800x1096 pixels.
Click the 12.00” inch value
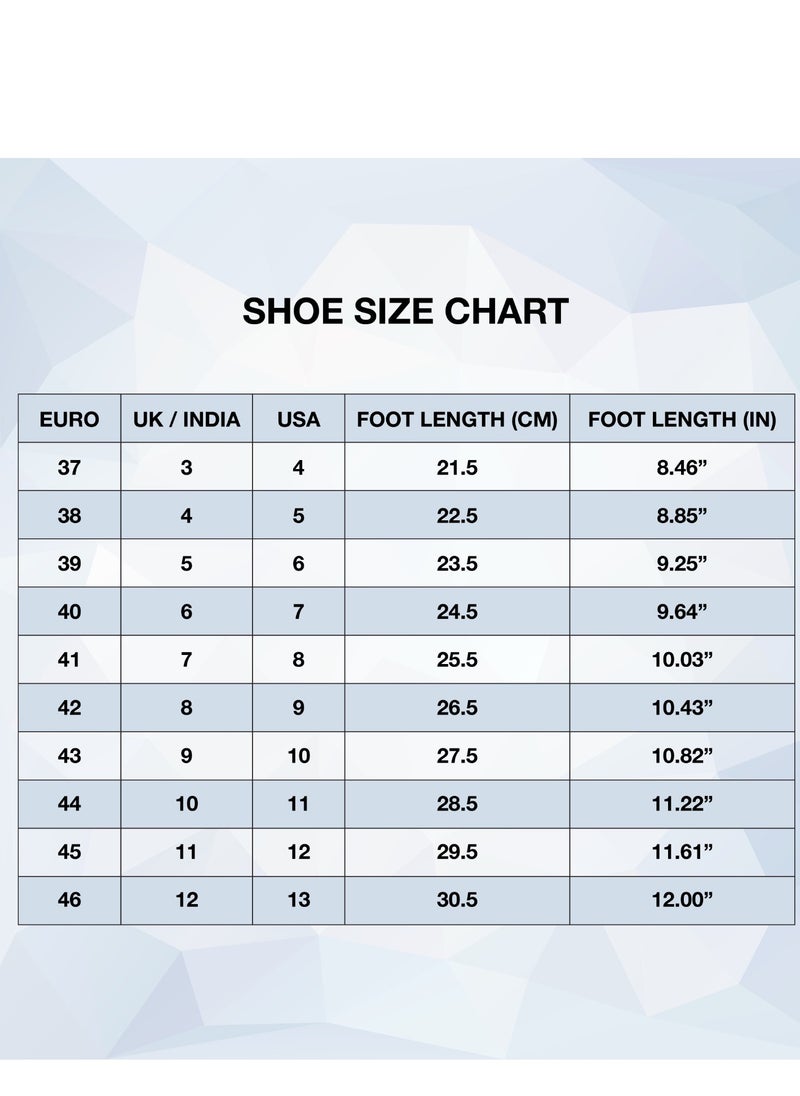pos(682,900)
